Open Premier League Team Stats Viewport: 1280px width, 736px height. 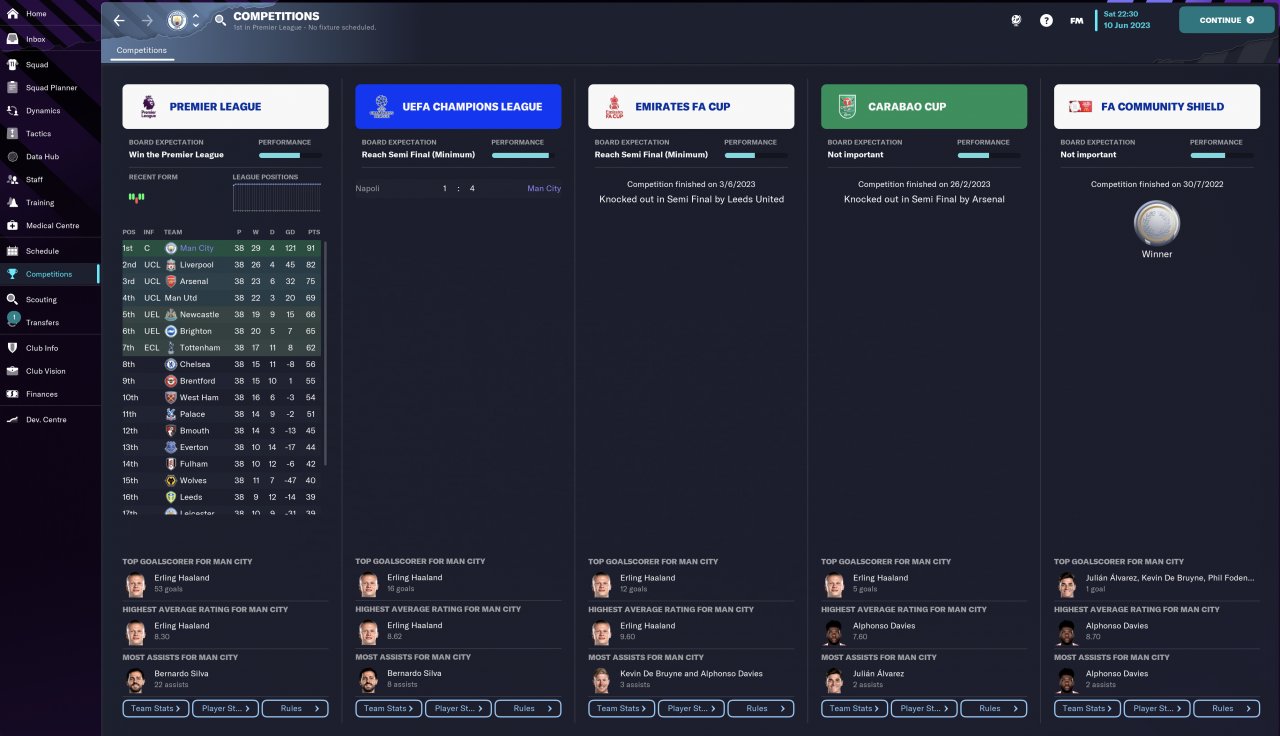(x=156, y=709)
